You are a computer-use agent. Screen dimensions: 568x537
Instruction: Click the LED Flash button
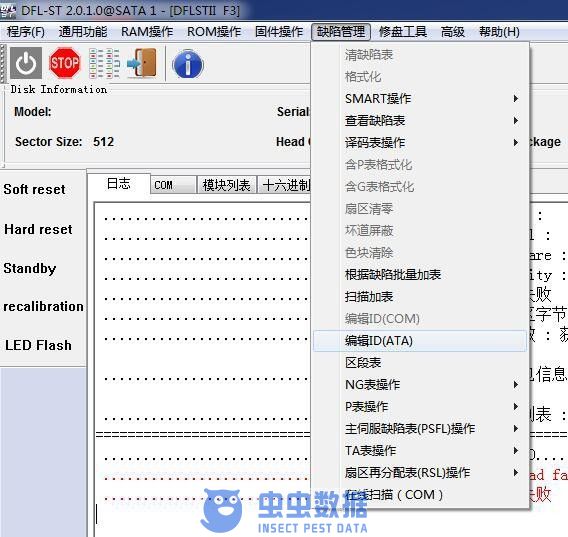pyautogui.click(x=38, y=345)
